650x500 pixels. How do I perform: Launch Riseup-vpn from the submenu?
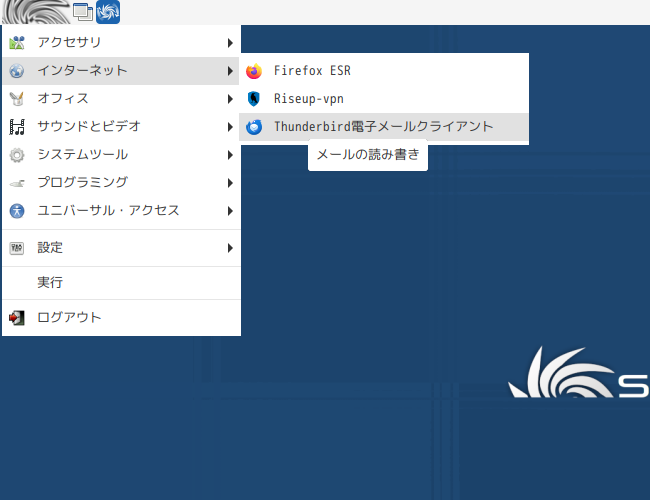(384, 99)
